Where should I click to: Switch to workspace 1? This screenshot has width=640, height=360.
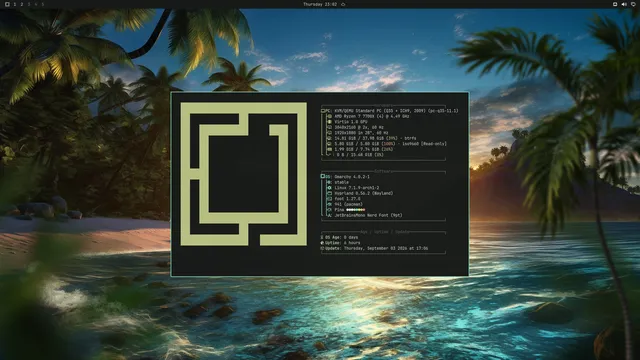point(15,4)
